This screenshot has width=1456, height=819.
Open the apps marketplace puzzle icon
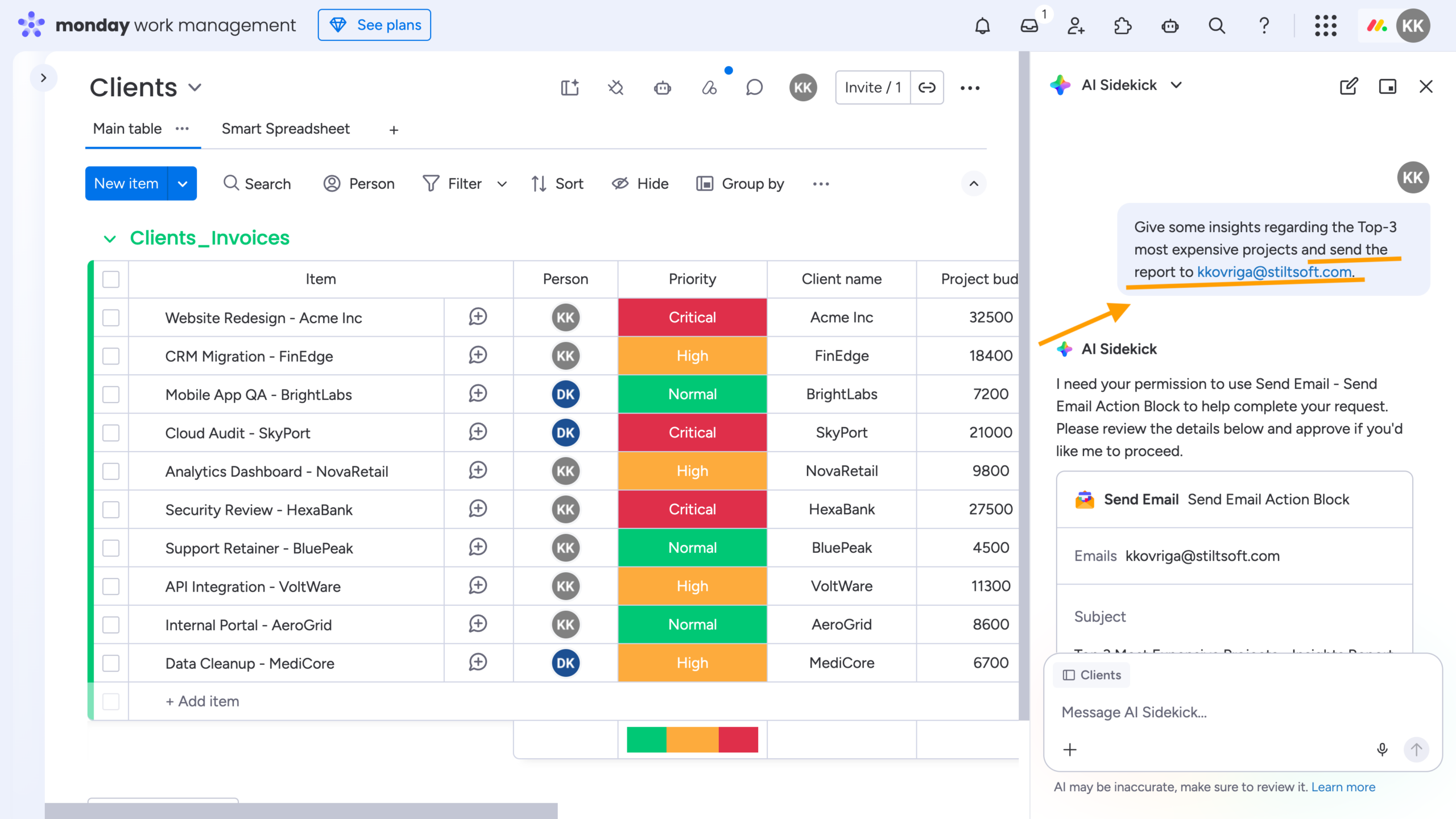pyautogui.click(x=1123, y=26)
